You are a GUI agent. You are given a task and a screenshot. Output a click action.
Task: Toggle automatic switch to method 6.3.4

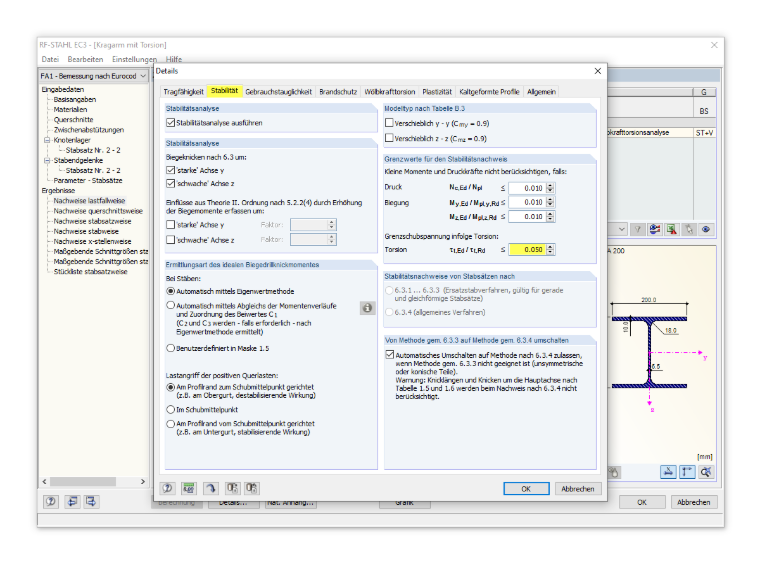(x=389, y=355)
